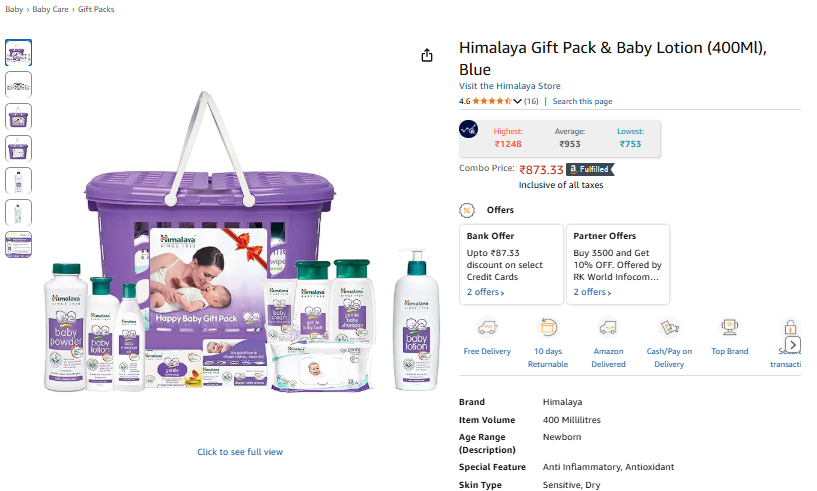Image resolution: width=817 pixels, height=491 pixels.
Task: Select the third thumbnail showing basket
Action: point(19,117)
